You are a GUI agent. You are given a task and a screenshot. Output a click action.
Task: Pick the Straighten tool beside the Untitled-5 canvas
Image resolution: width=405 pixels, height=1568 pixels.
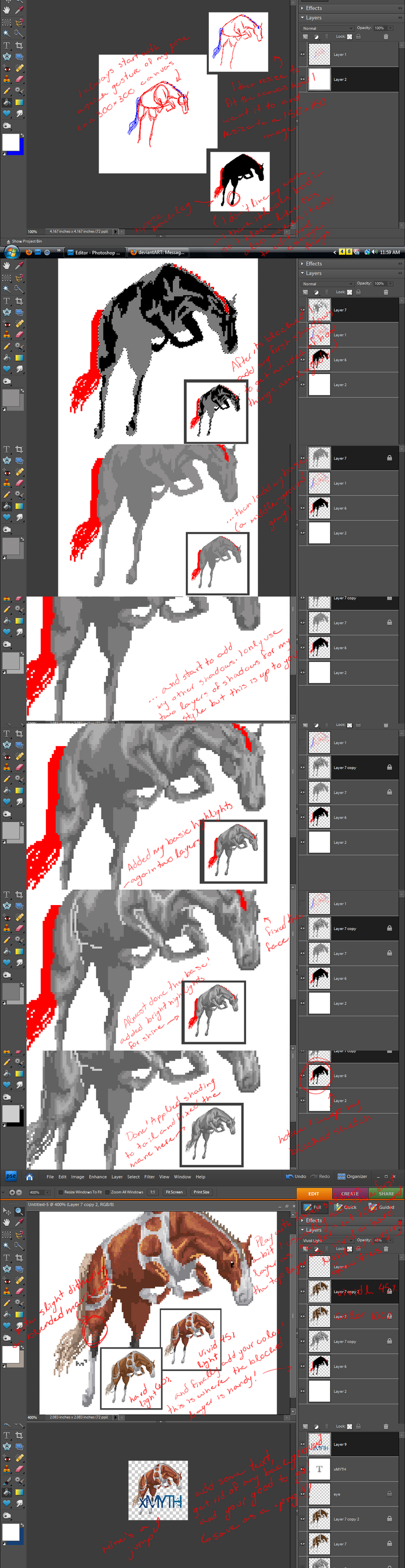click(x=19, y=1269)
